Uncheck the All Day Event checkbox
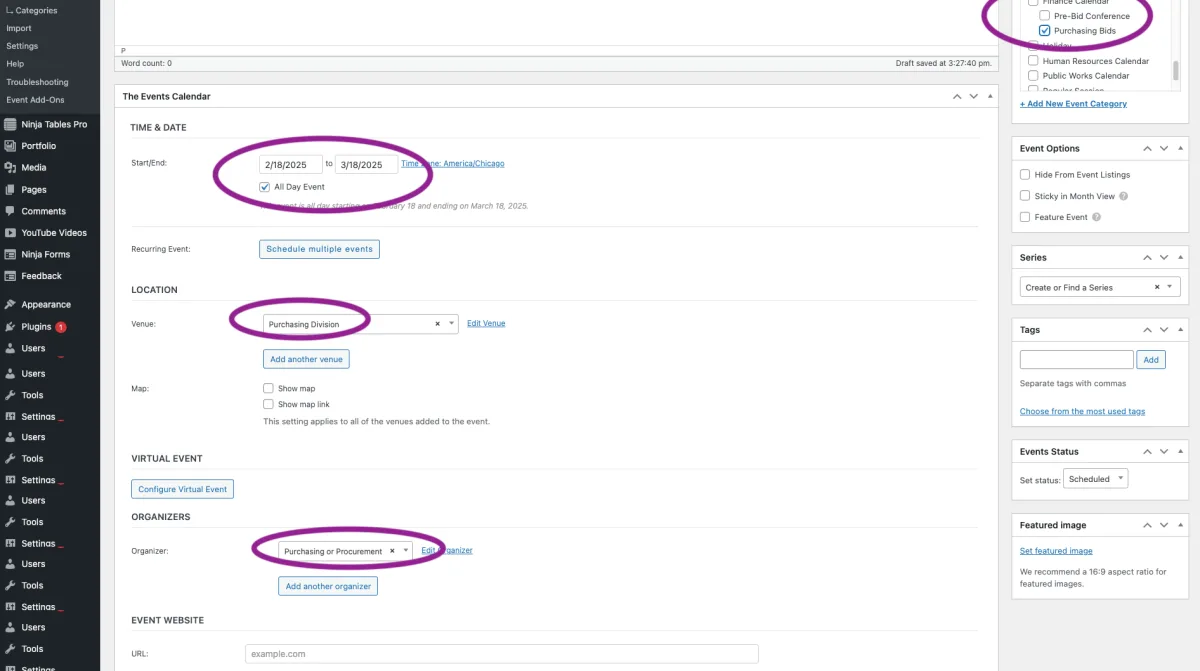This screenshot has width=1200, height=671. 265,187
